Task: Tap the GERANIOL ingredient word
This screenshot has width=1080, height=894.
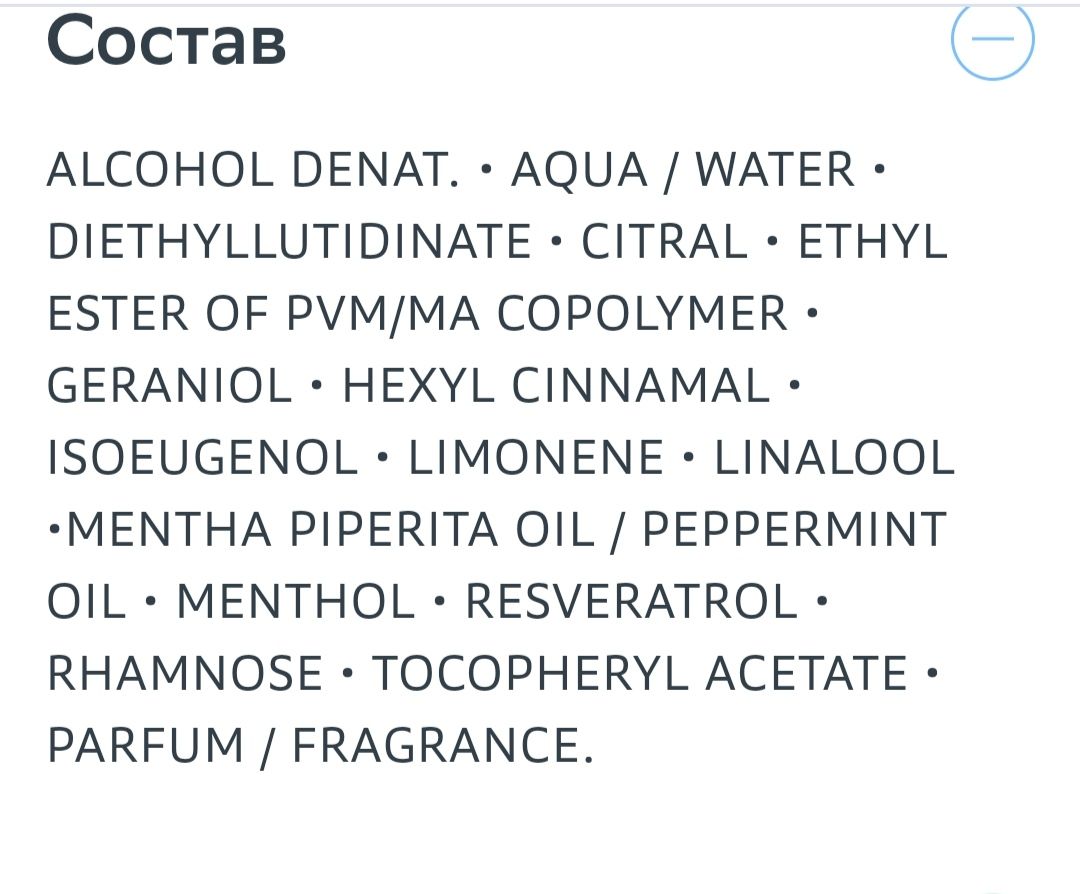Action: [x=170, y=386]
